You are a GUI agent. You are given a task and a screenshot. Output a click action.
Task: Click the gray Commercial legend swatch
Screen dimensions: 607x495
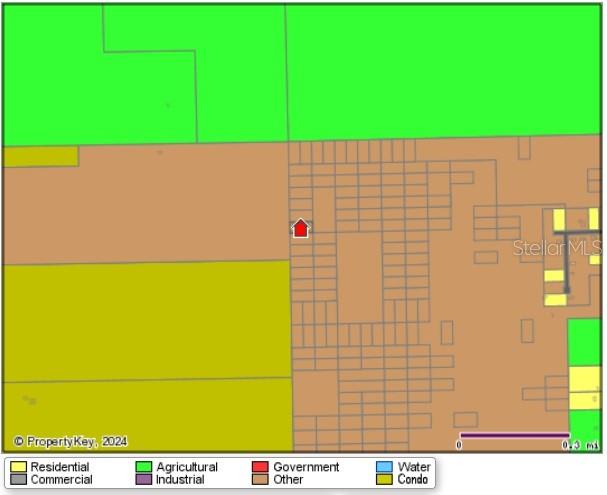[18, 480]
